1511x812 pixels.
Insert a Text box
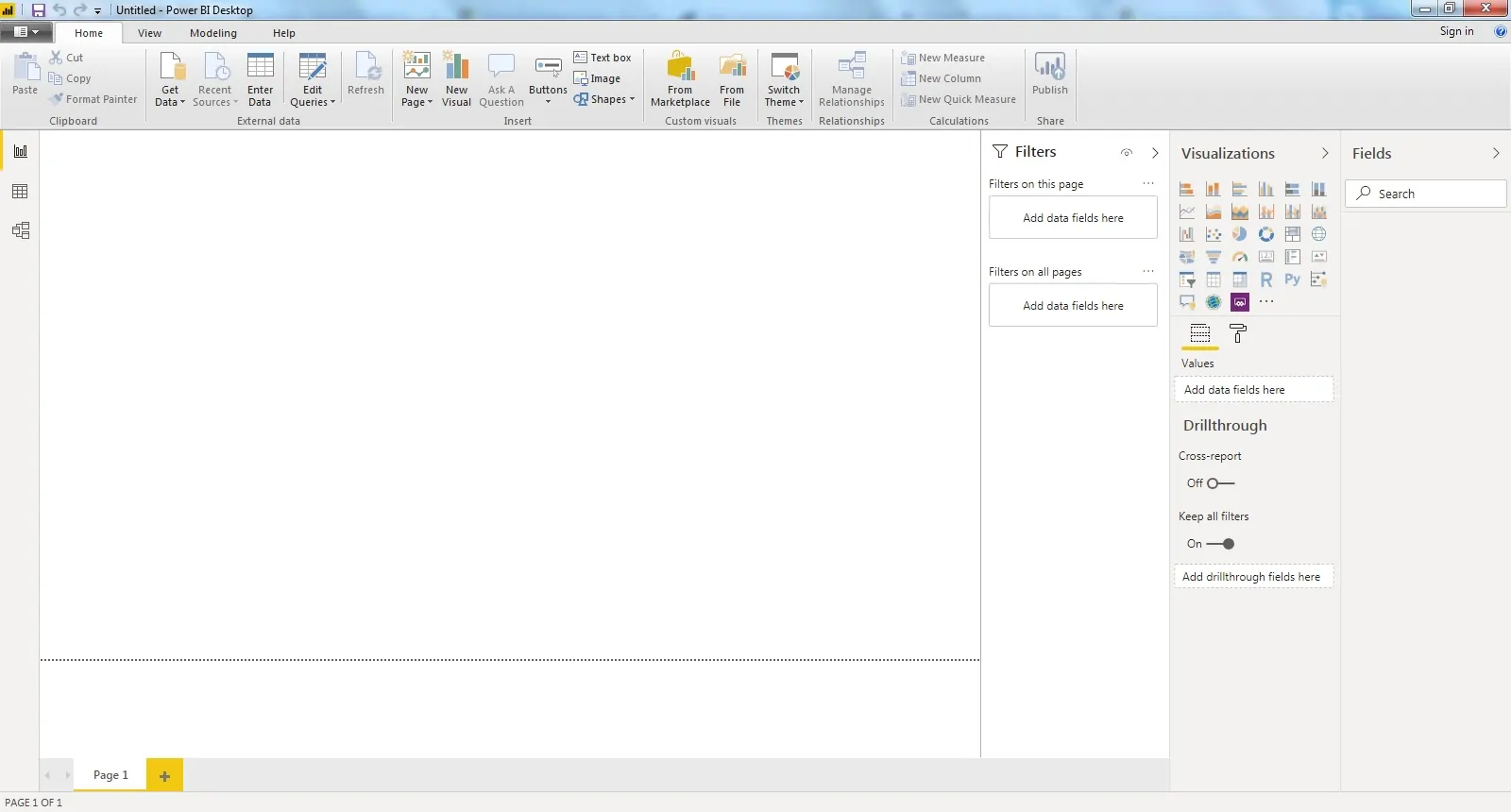coord(603,58)
